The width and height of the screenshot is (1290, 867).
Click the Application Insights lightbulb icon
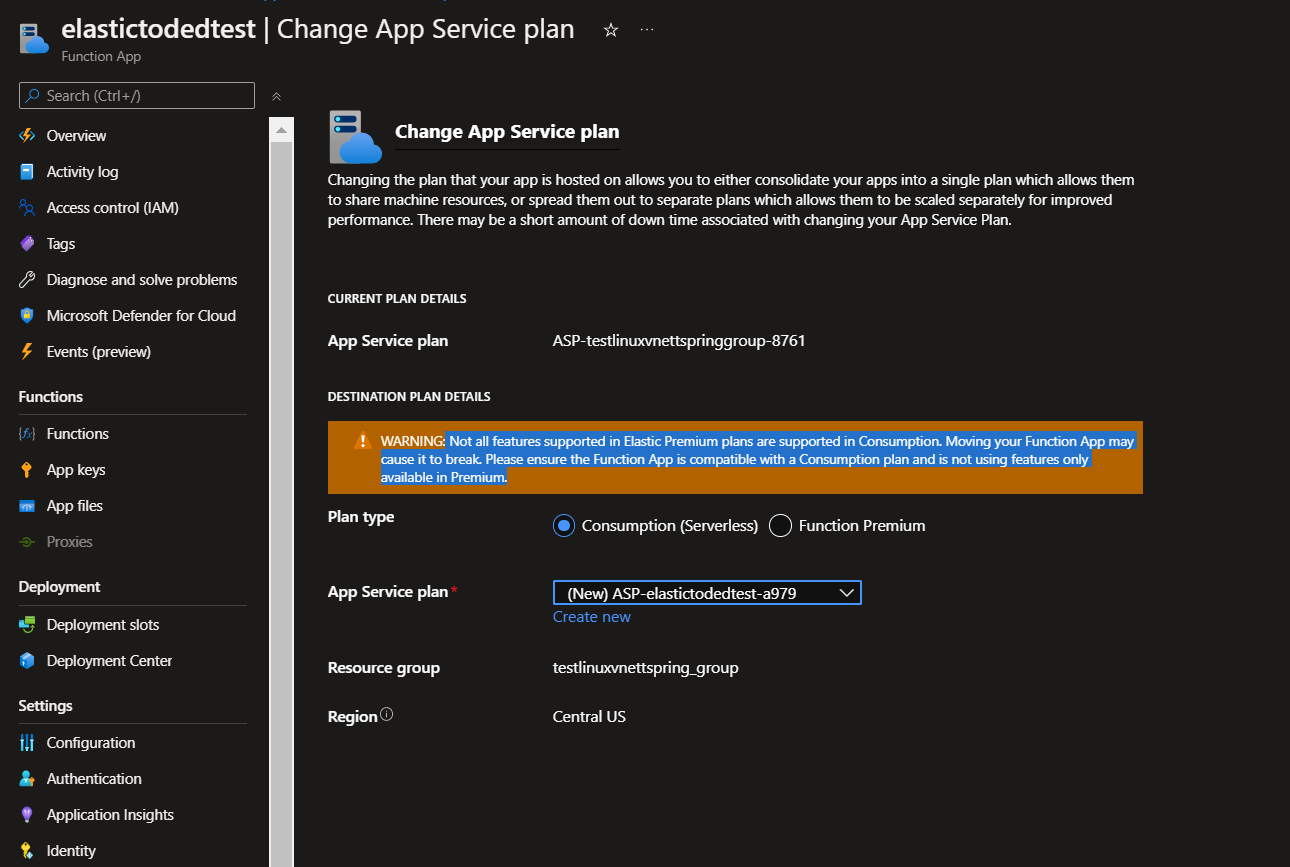27,815
